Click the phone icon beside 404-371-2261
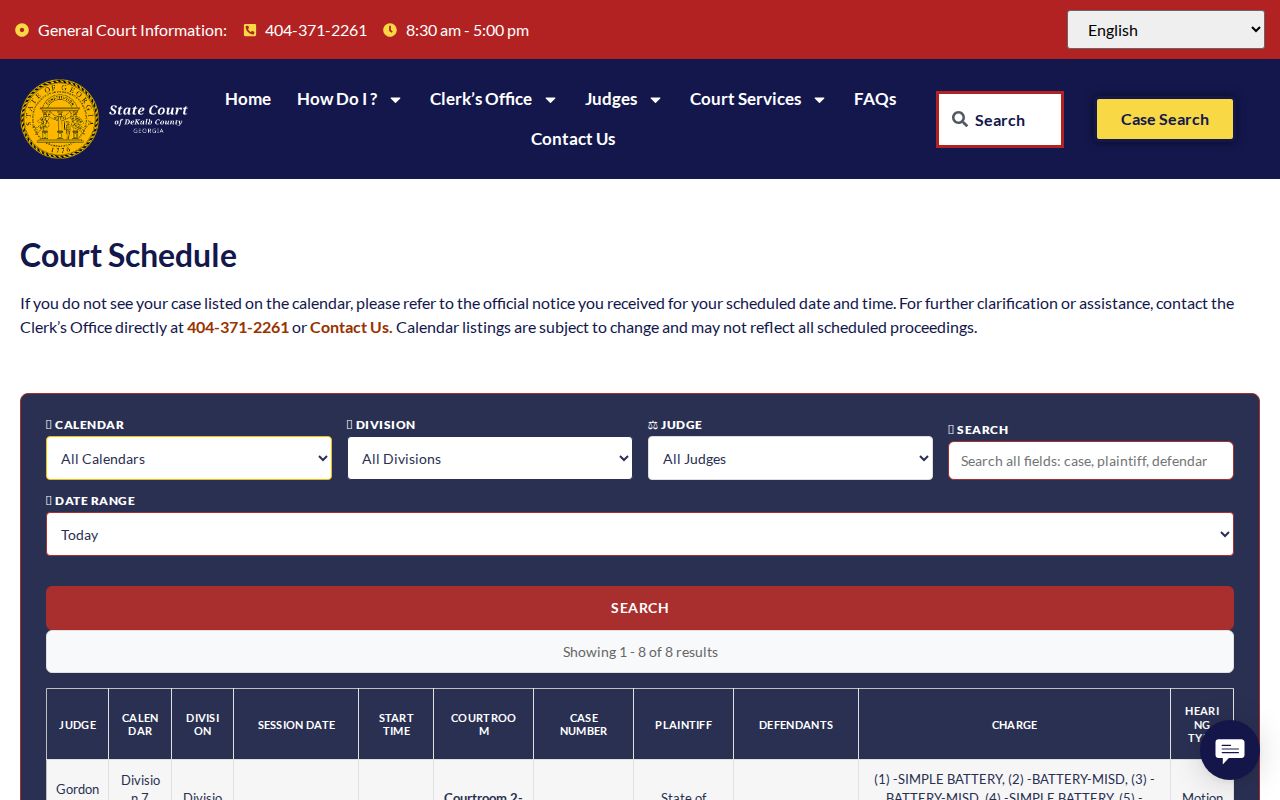The image size is (1280, 800). point(250,30)
